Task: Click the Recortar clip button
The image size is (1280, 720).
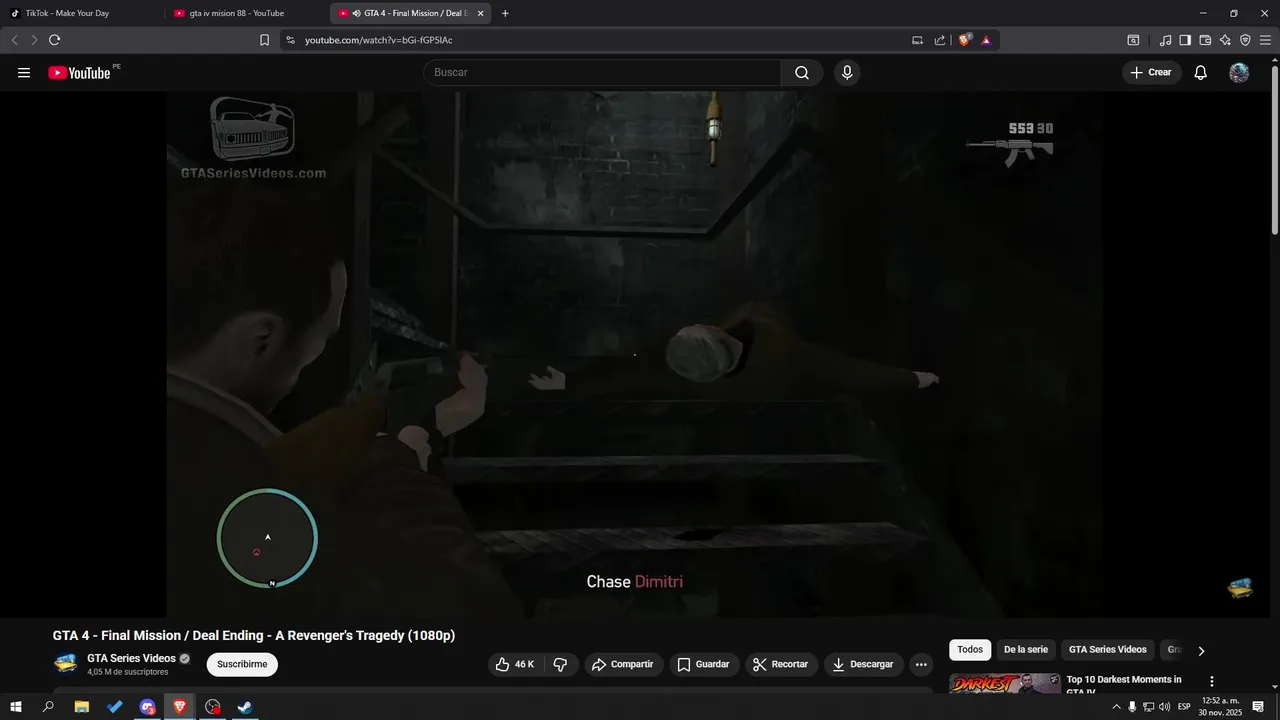Action: click(x=781, y=665)
